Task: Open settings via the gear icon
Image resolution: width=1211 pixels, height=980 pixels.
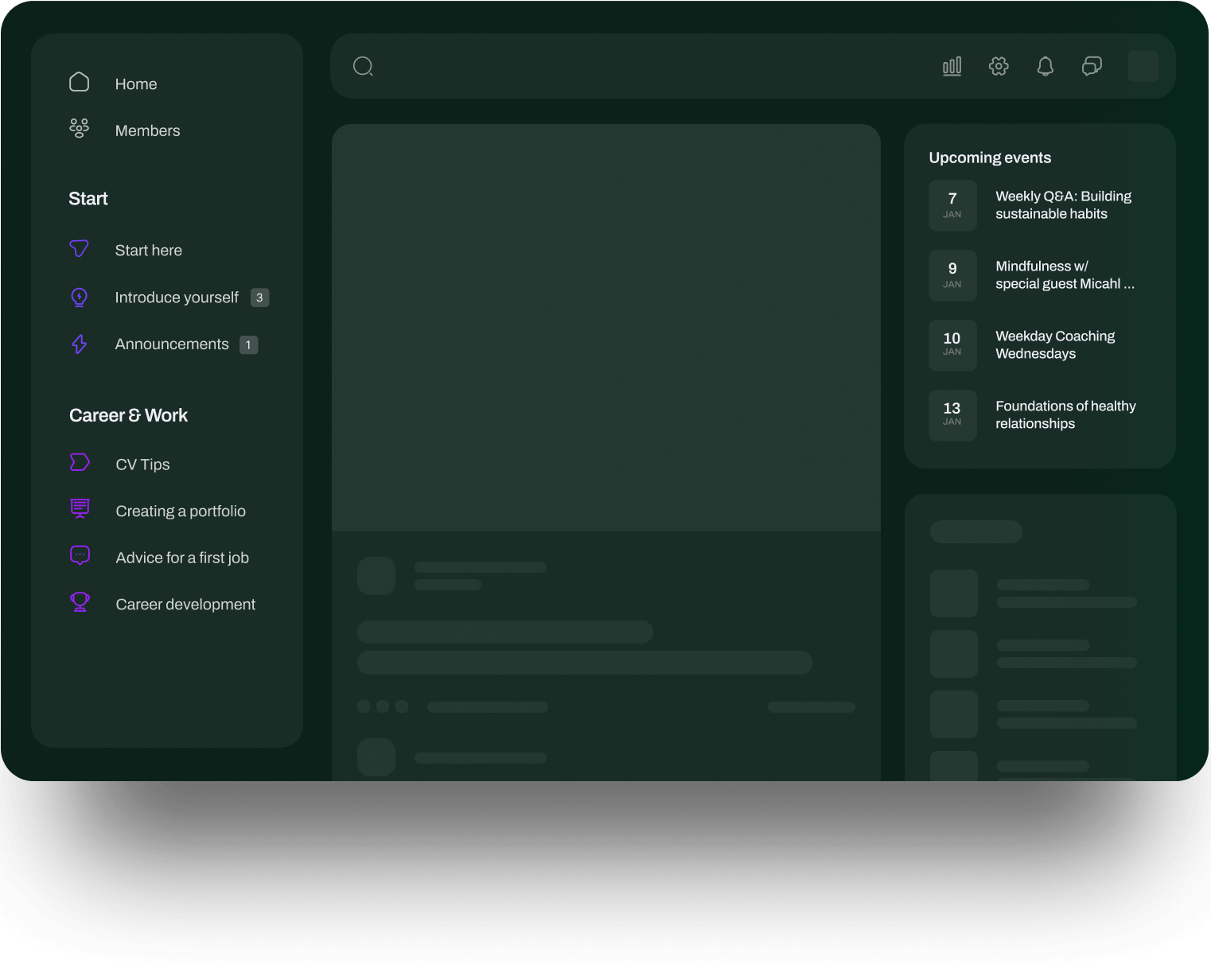Action: (x=999, y=66)
